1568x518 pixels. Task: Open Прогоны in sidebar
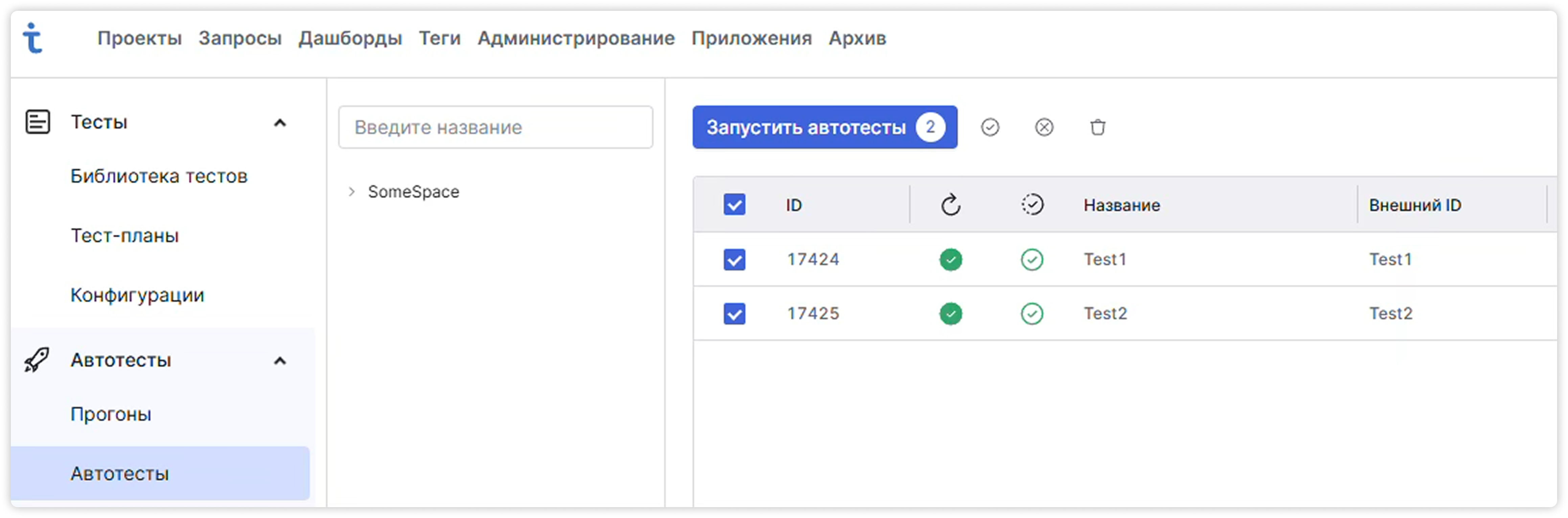(x=111, y=415)
